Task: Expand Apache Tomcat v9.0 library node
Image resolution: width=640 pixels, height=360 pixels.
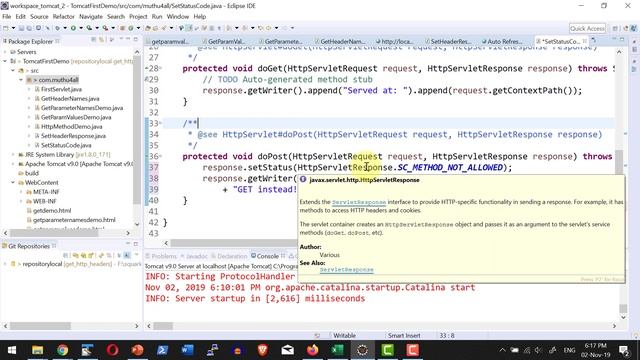Action: pos(13,164)
